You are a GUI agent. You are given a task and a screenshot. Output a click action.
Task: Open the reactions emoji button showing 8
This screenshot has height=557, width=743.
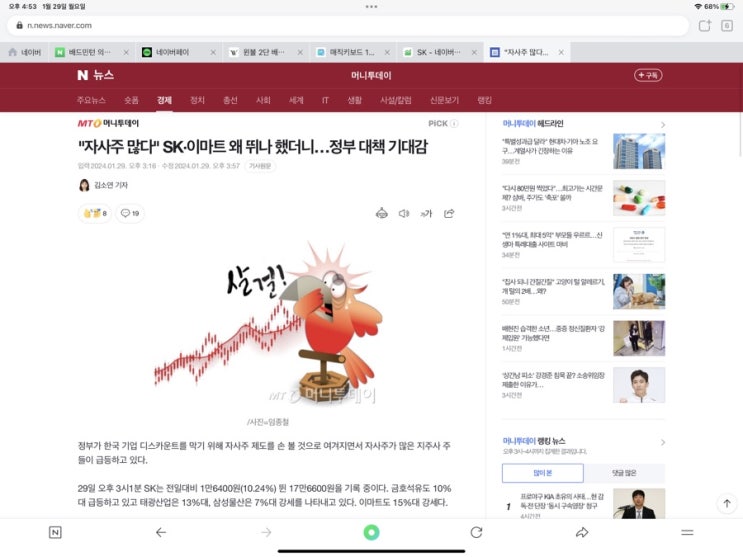pos(95,213)
